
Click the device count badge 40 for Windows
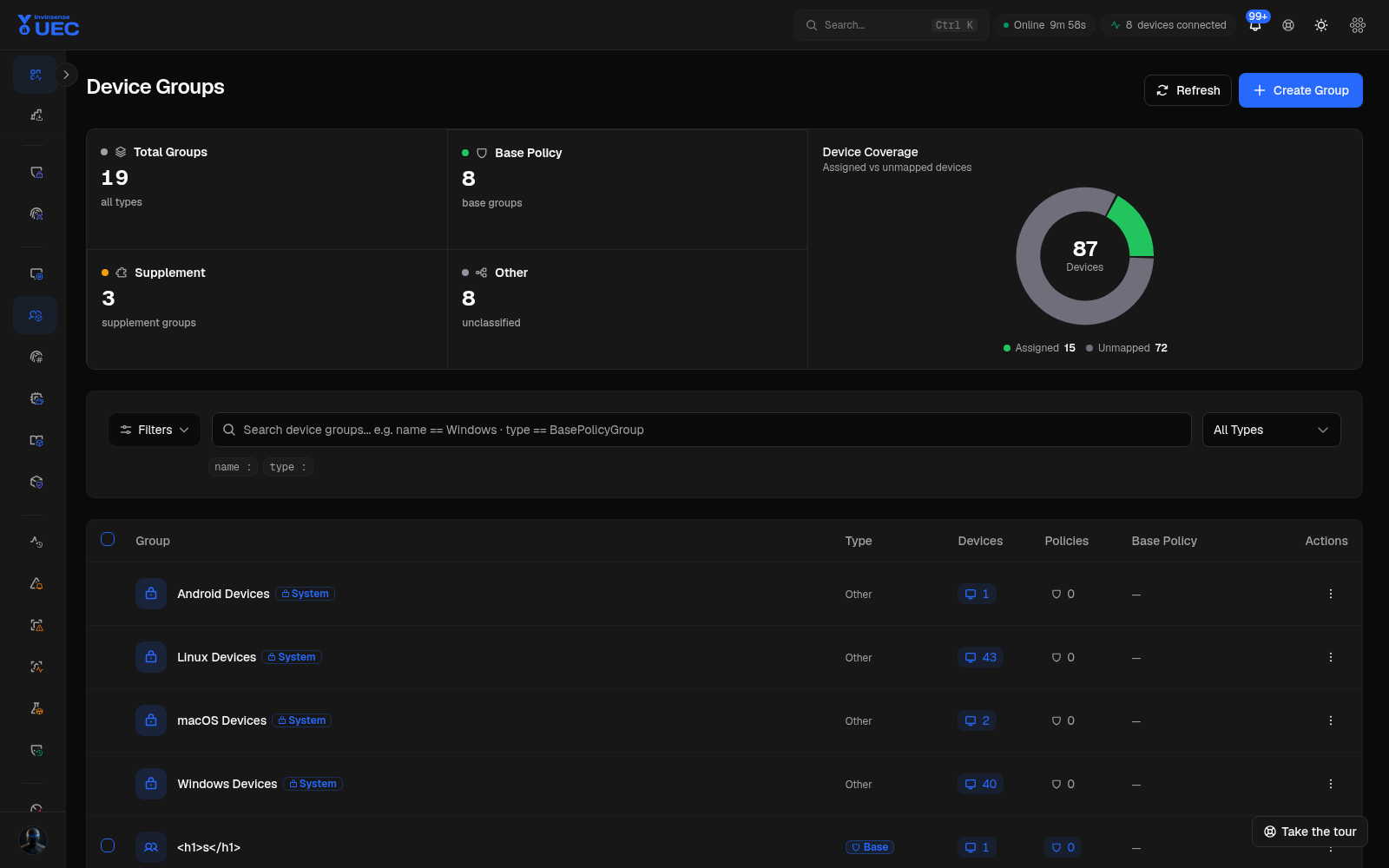tap(980, 784)
